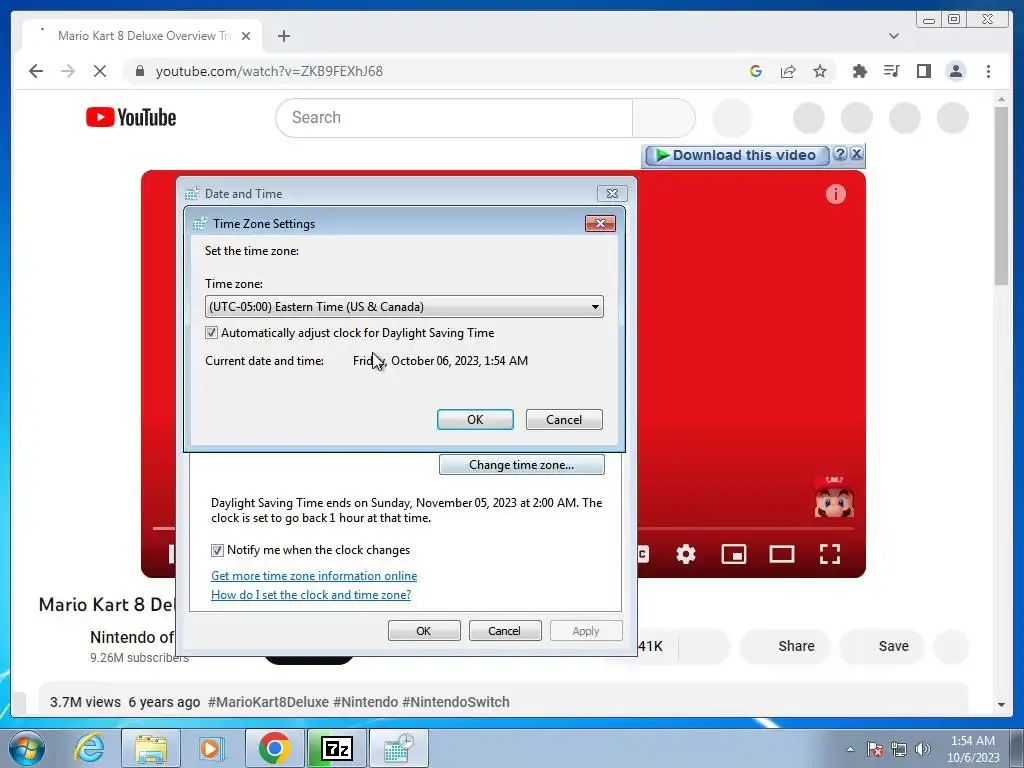
Task: Click the Chrome forward arrow
Action: [68, 71]
